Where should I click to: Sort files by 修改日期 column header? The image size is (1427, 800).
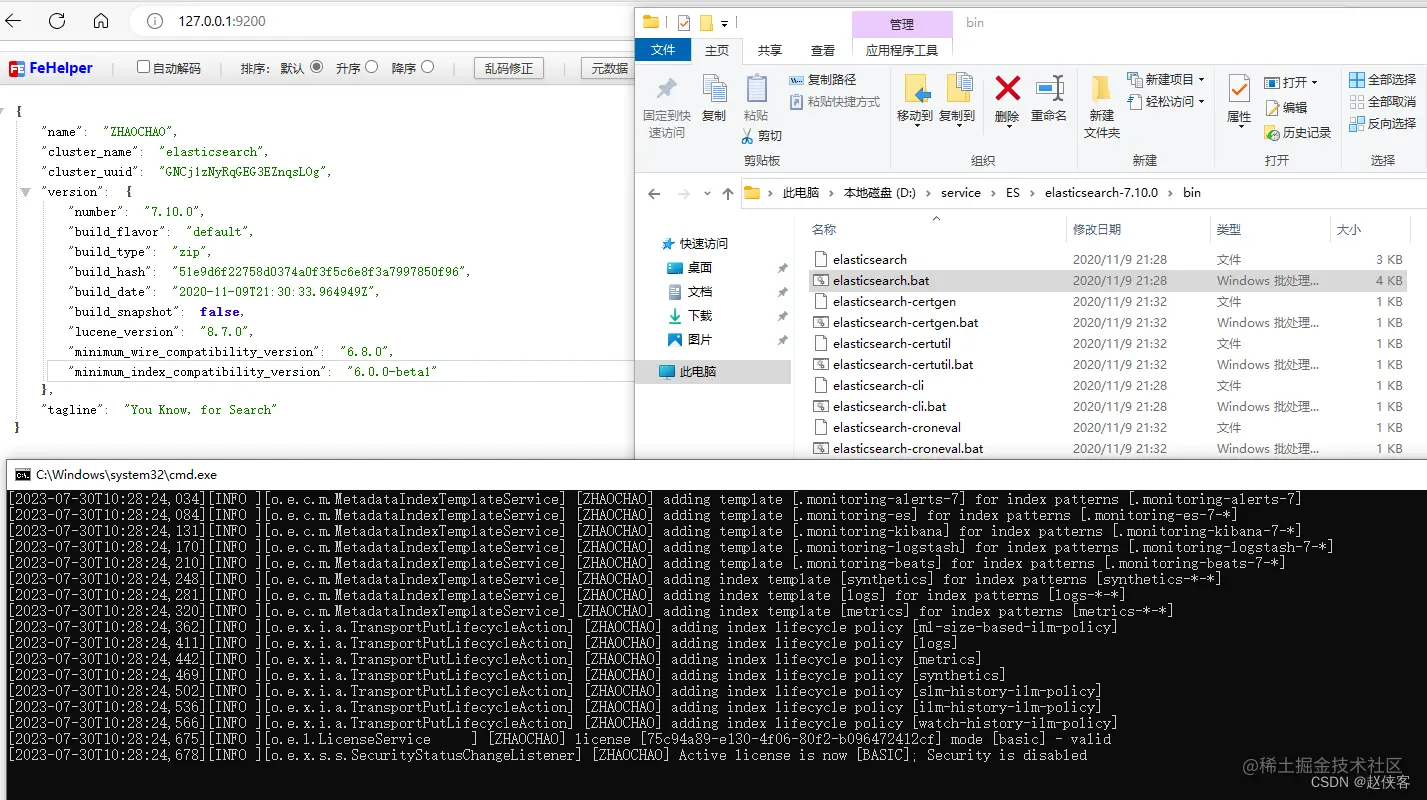coord(1097,230)
